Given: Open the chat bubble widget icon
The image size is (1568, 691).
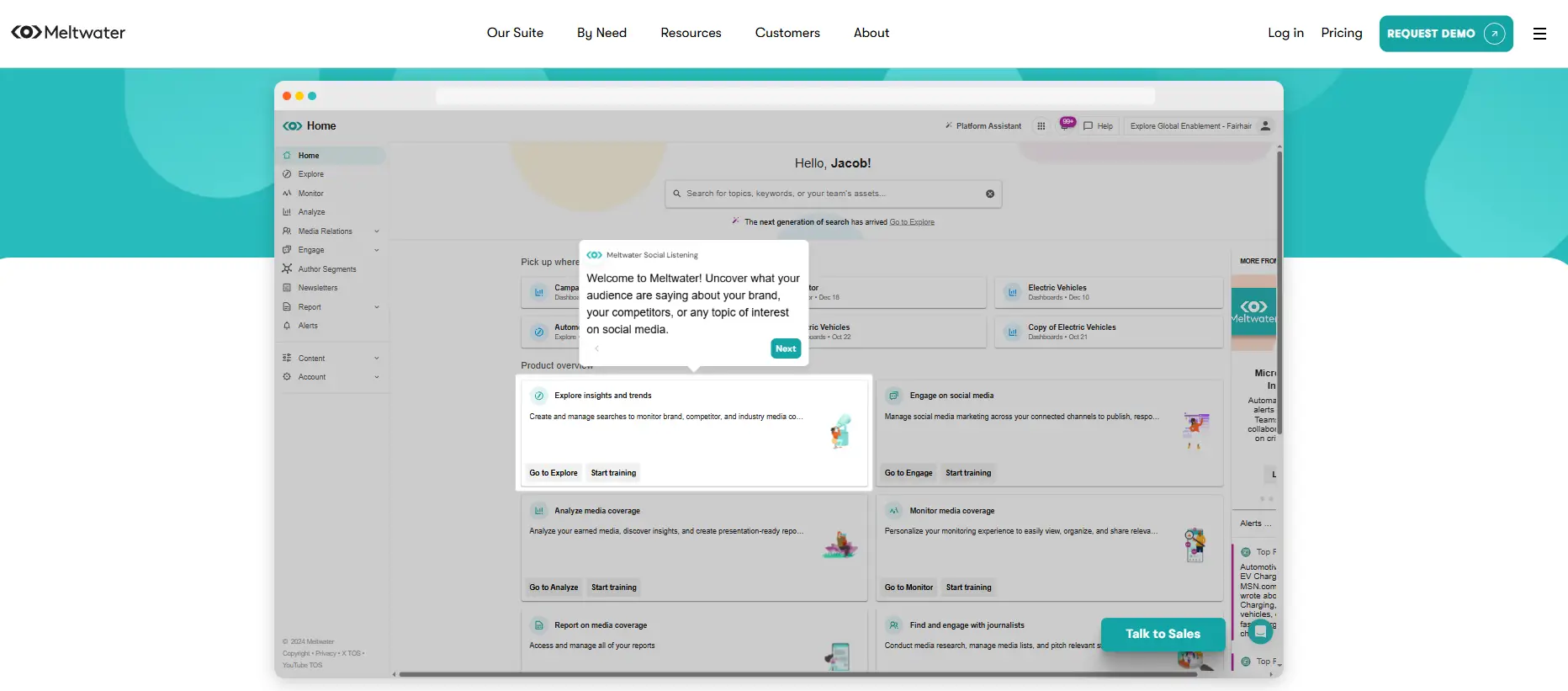Looking at the screenshot, I should (1260, 631).
